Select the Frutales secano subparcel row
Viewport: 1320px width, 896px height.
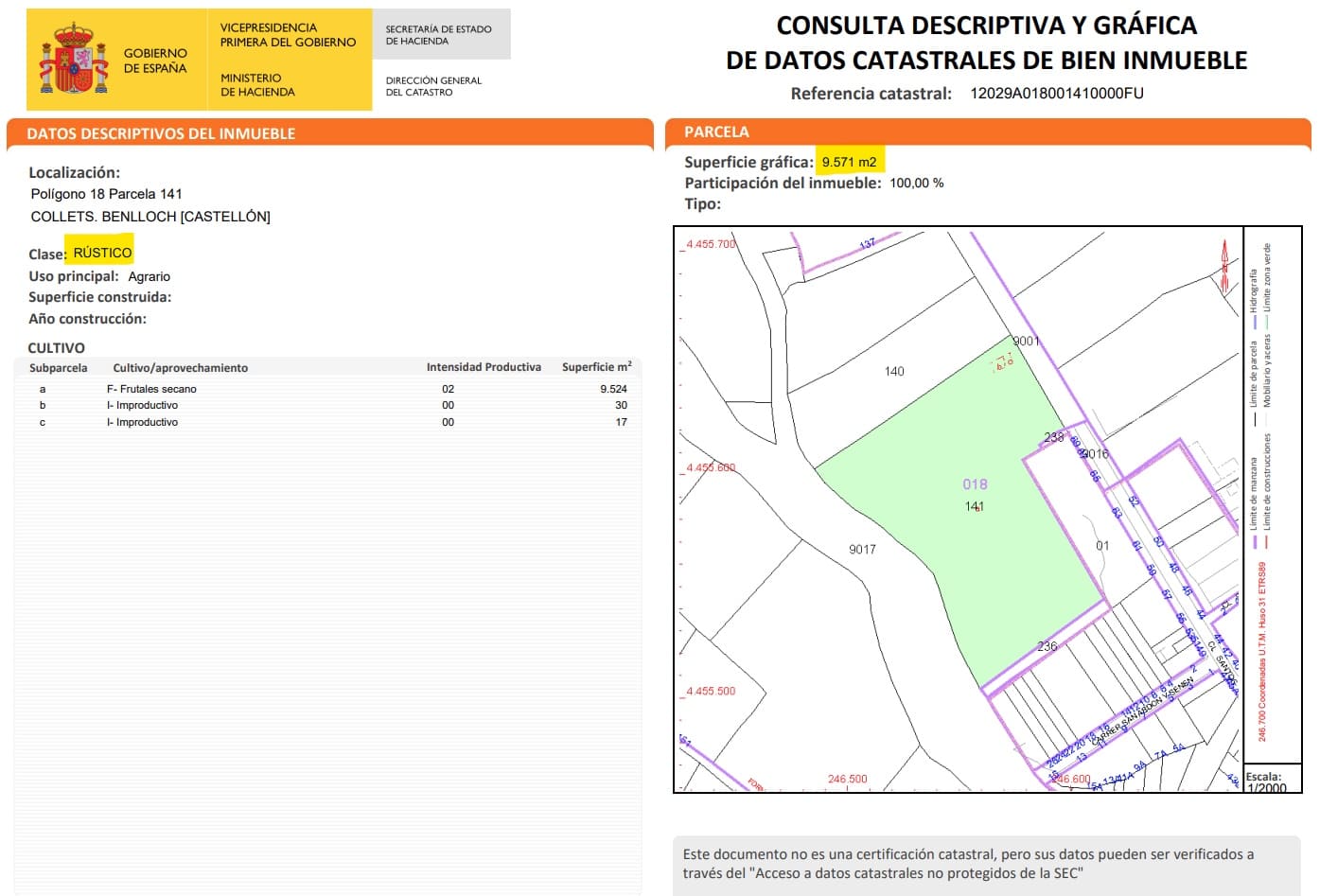(x=151, y=389)
